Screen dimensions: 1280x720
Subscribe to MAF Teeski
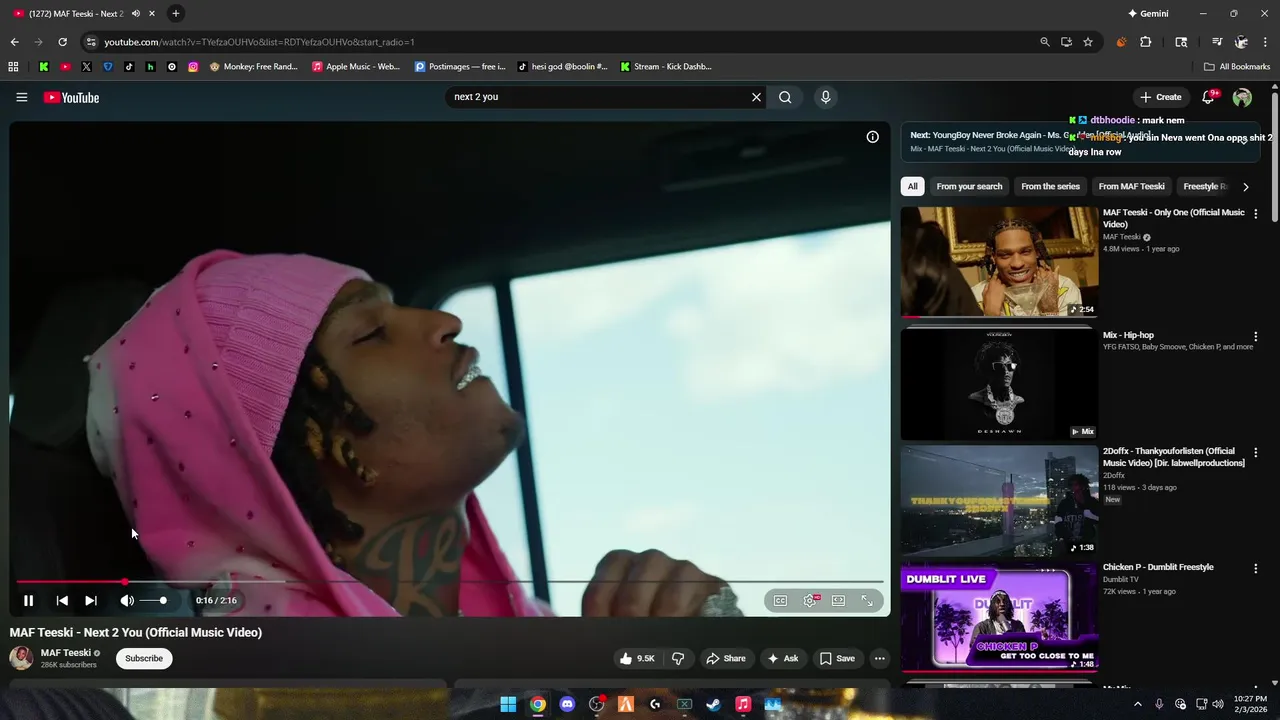pyautogui.click(x=144, y=658)
